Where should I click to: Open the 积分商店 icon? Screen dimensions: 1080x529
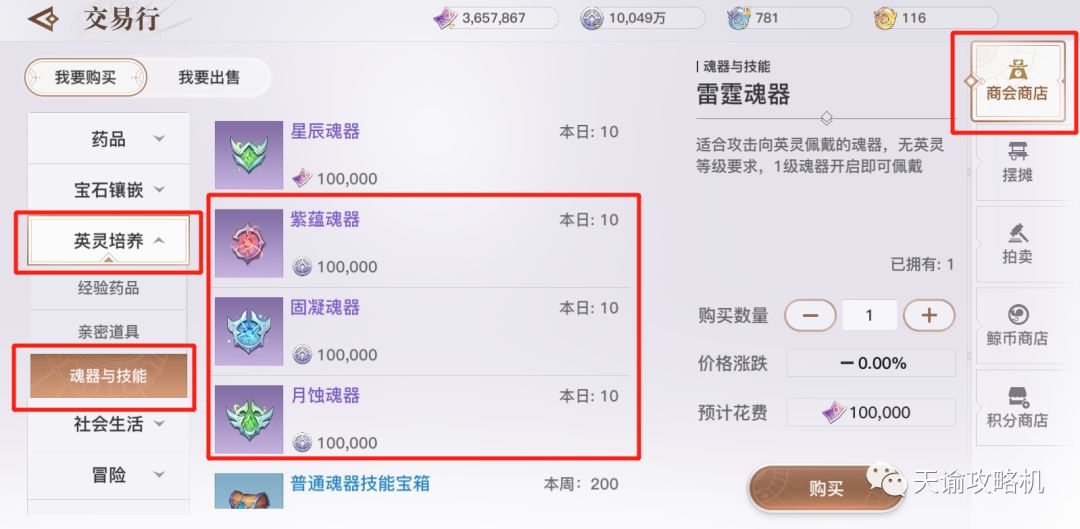click(x=1017, y=408)
